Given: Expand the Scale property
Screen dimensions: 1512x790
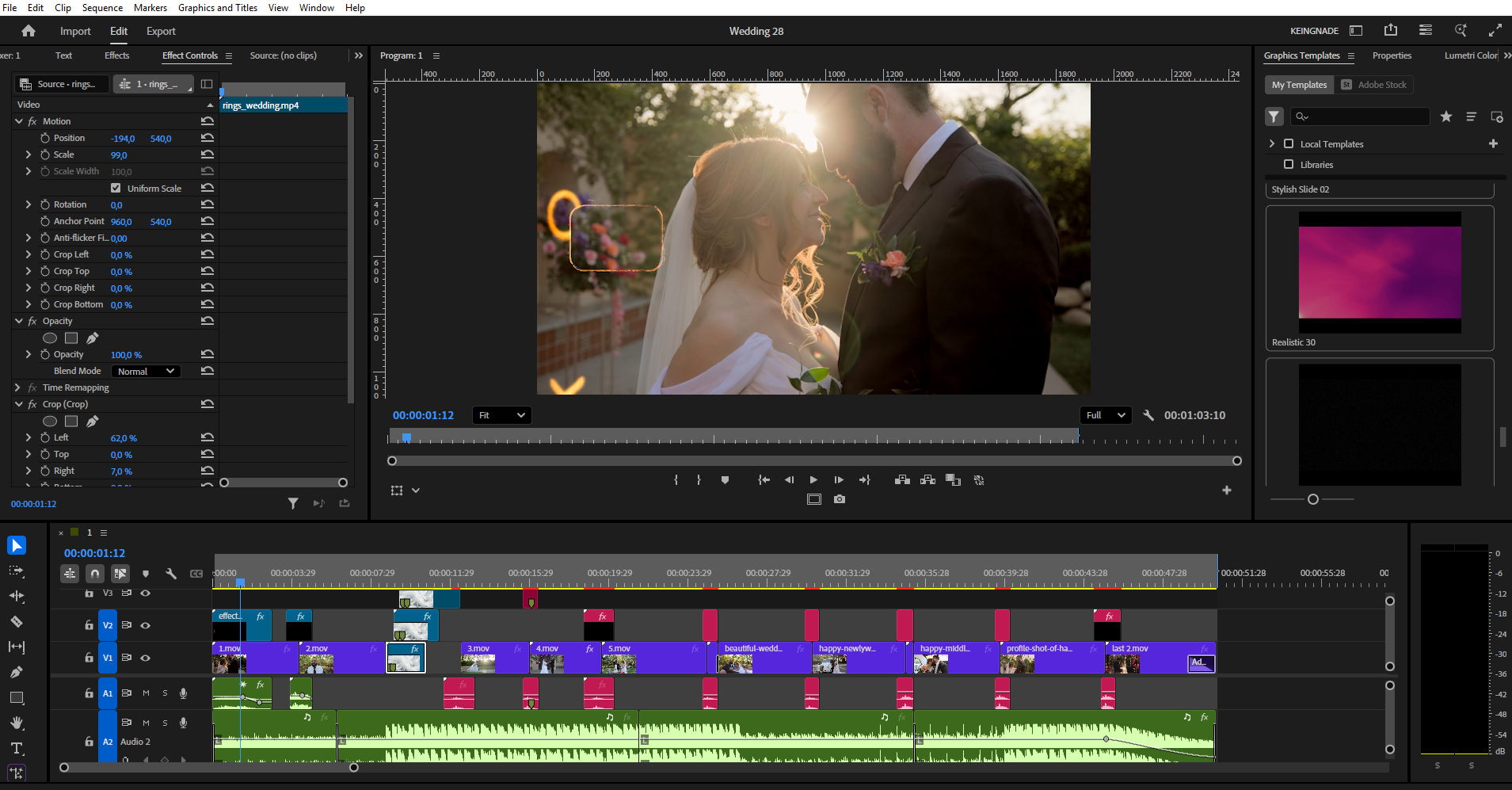Looking at the screenshot, I should pyautogui.click(x=29, y=155).
